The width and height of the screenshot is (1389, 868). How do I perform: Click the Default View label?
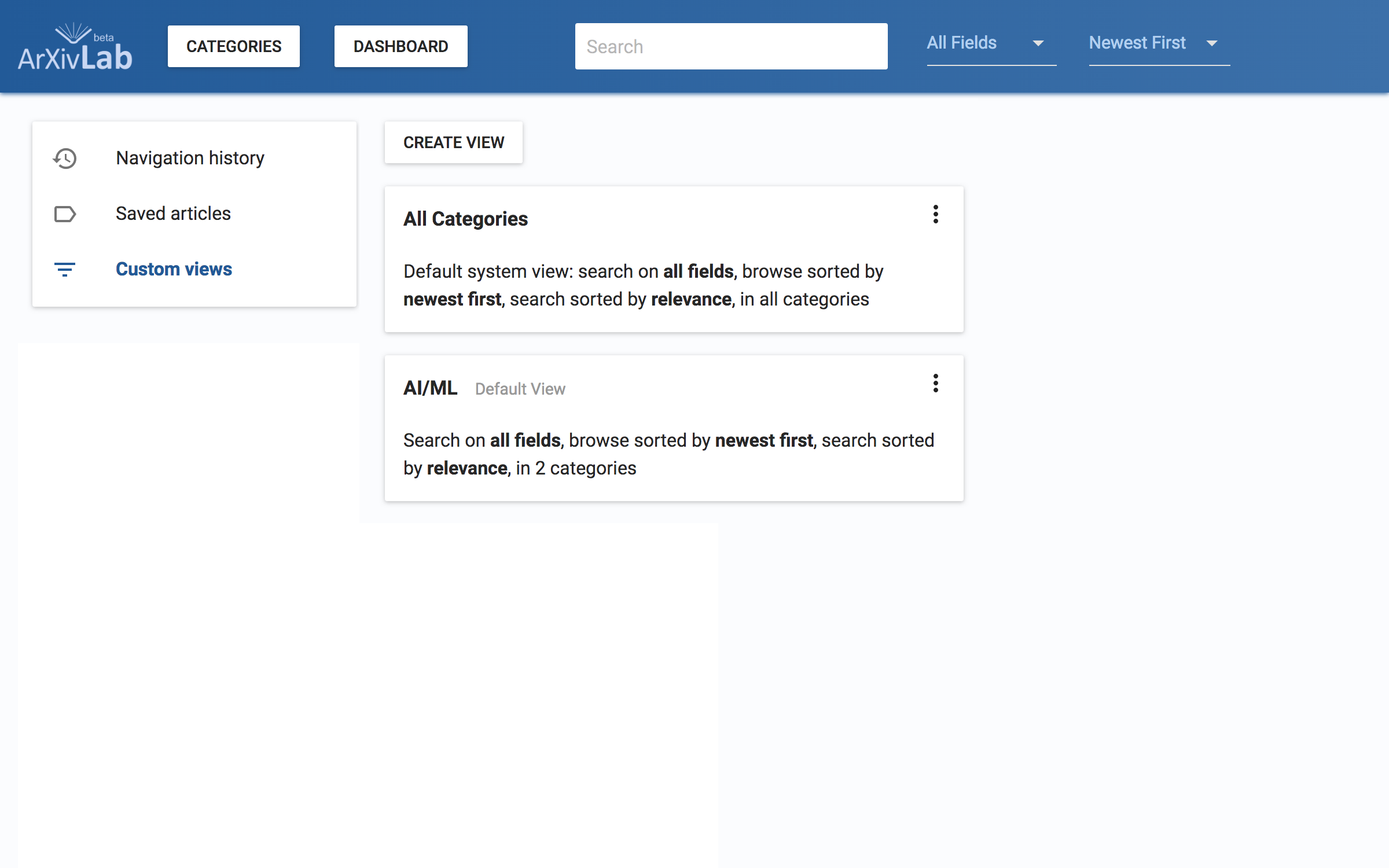[x=520, y=389]
